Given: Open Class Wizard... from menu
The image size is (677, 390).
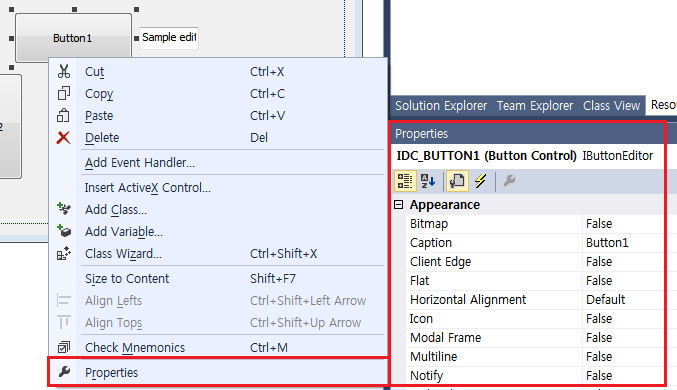Looking at the screenshot, I should pos(218,254).
